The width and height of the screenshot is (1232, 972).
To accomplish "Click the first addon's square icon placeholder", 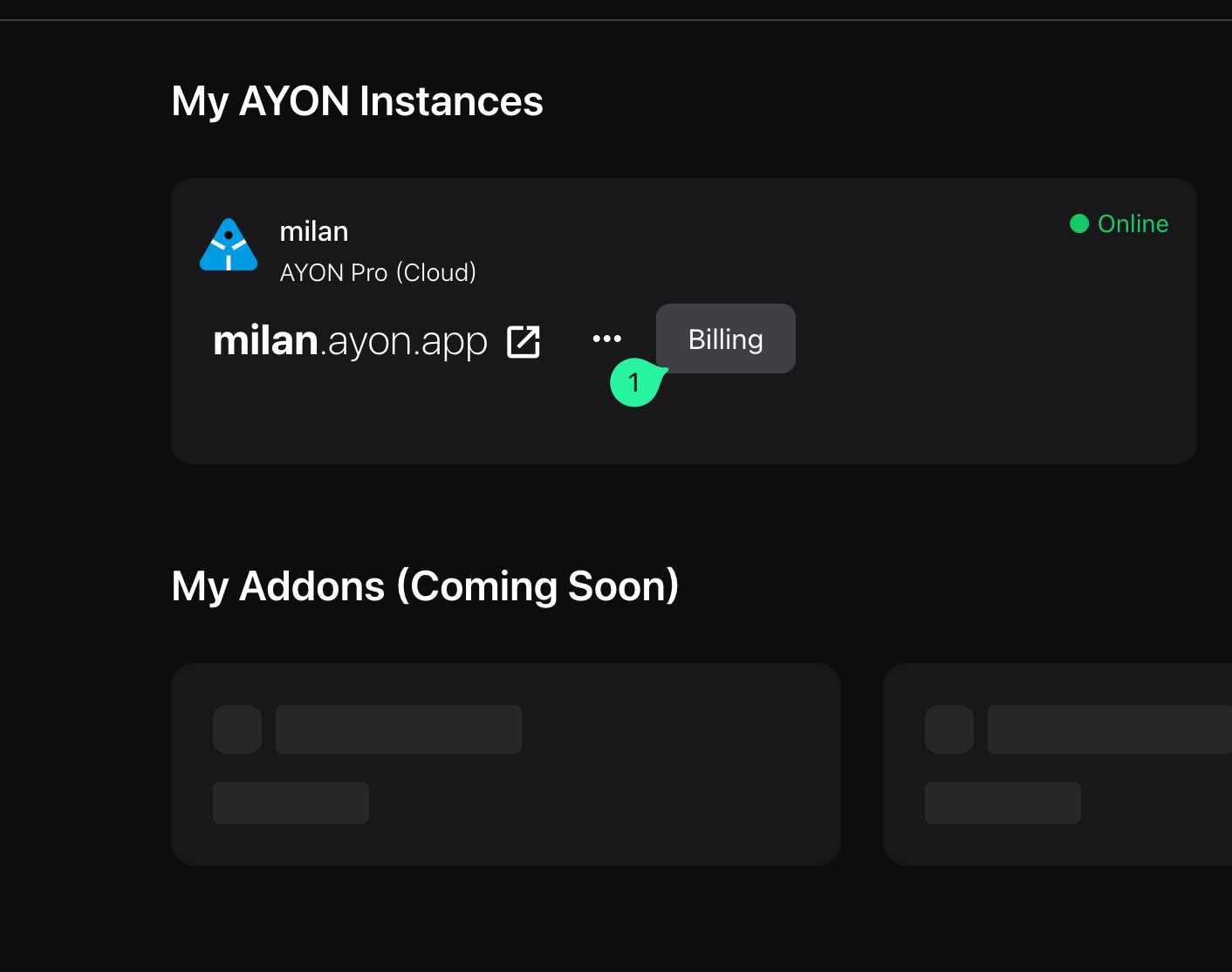I will click(237, 729).
